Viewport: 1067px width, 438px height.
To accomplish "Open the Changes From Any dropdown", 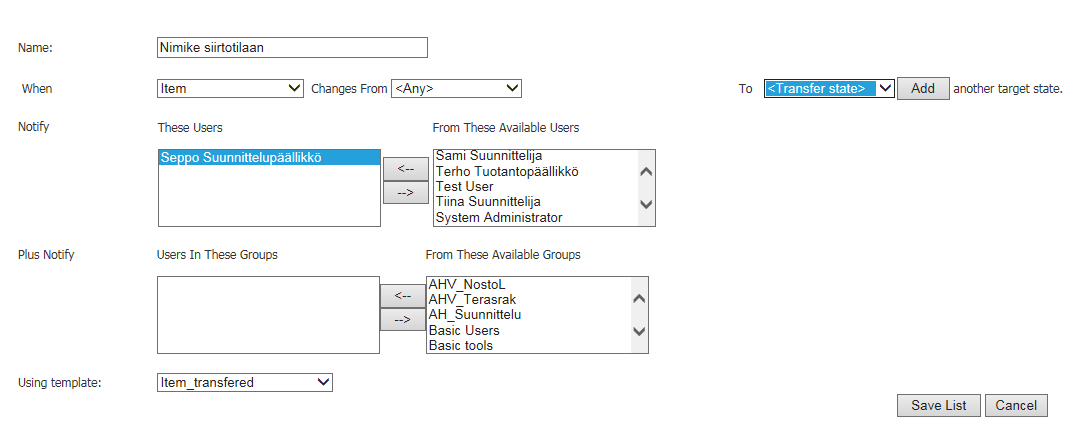I will pos(456,88).
